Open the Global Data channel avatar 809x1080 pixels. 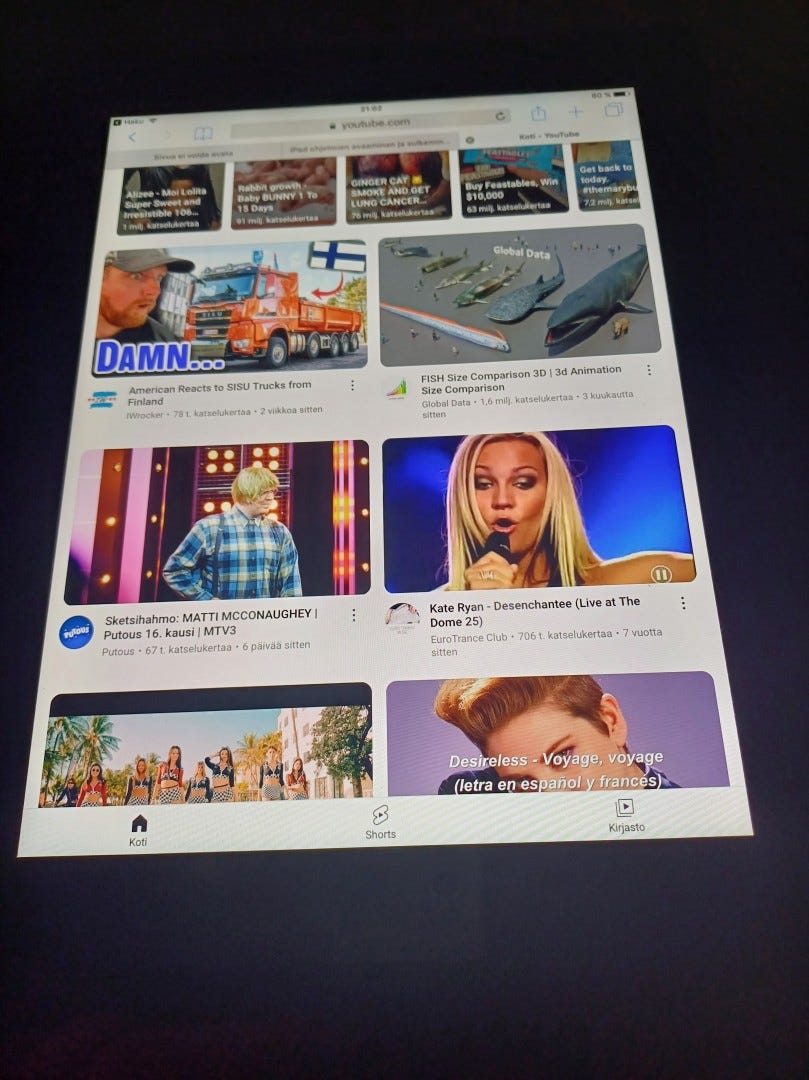pyautogui.click(x=397, y=390)
